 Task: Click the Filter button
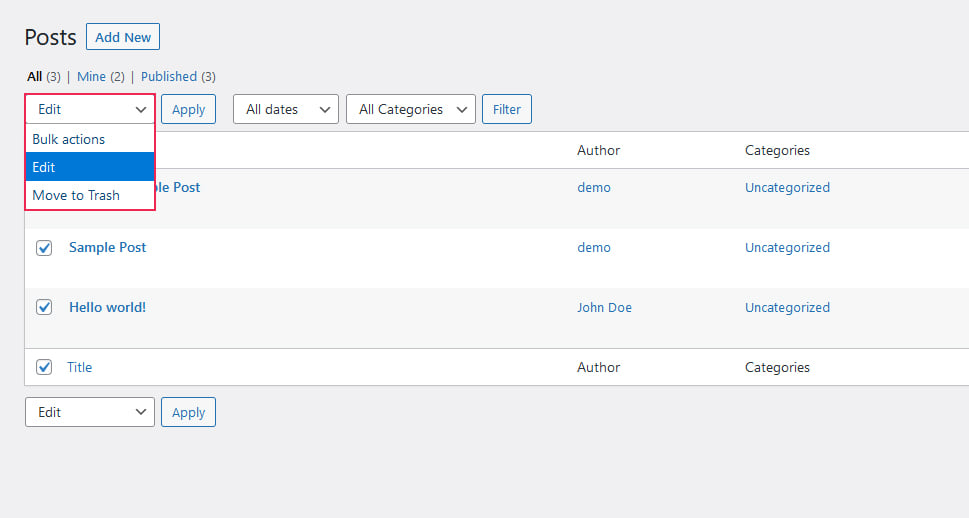coord(507,109)
